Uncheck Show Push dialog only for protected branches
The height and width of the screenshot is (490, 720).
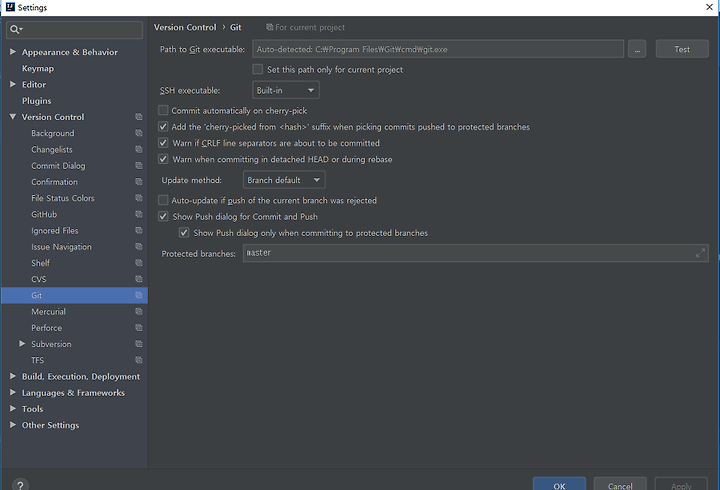tap(184, 233)
